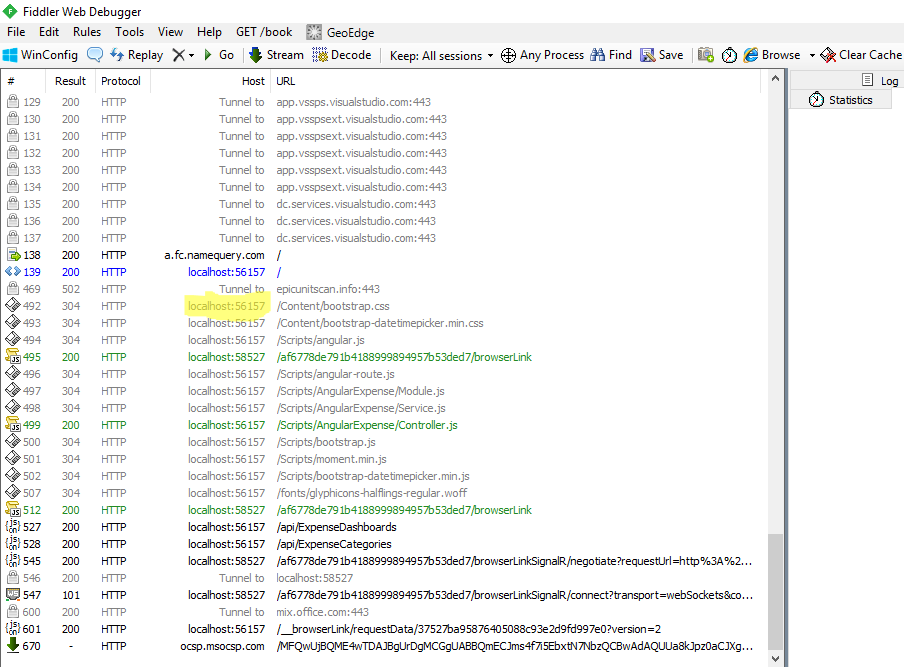Image resolution: width=904 pixels, height=667 pixels.
Task: Sort by the URL column header
Action: pyautogui.click(x=516, y=81)
